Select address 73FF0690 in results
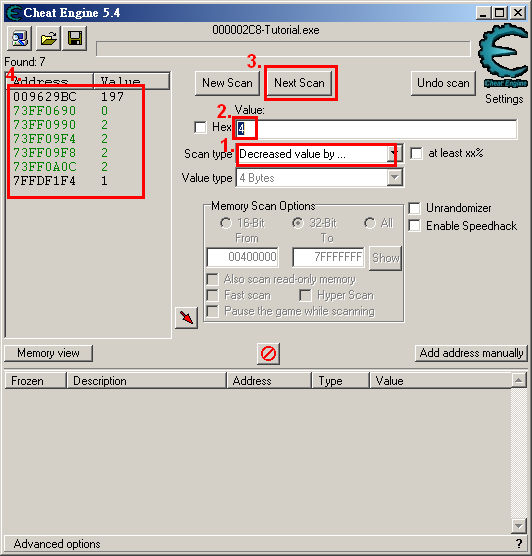 (45, 111)
